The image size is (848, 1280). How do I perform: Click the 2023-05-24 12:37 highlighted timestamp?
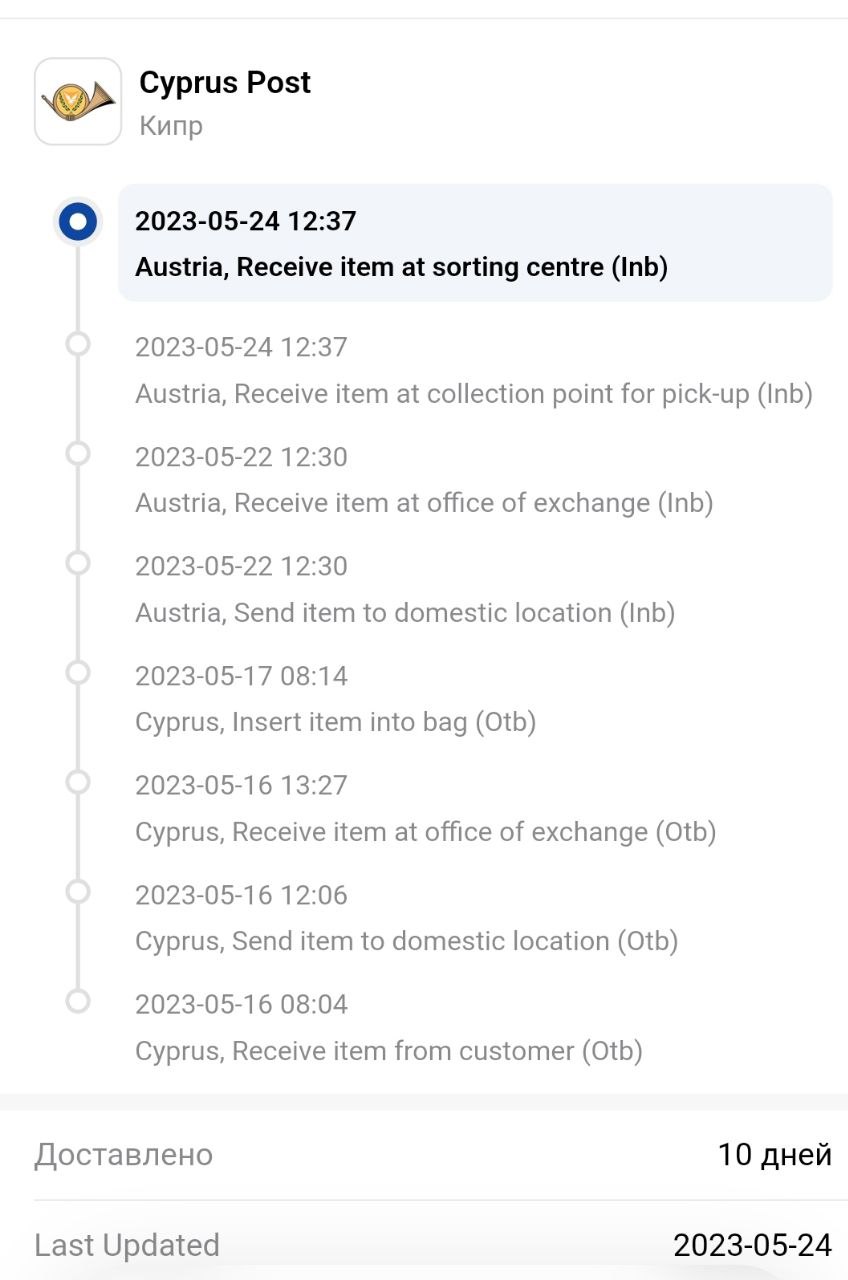[x=245, y=221]
